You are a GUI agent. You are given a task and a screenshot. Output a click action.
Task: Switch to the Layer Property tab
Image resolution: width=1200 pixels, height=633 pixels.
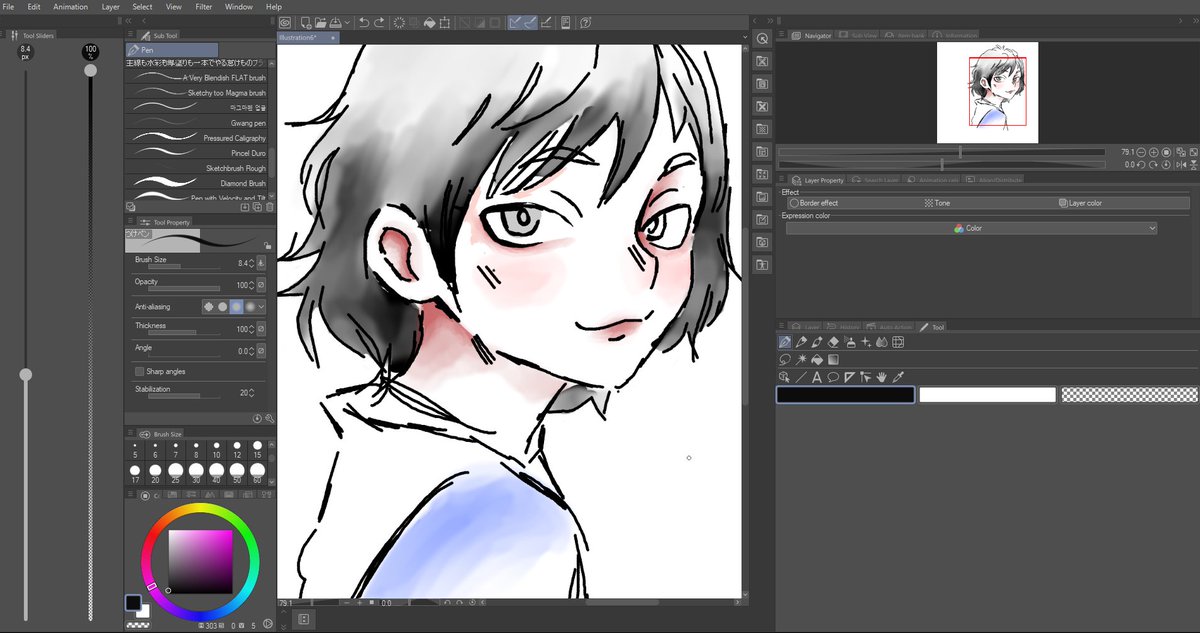pos(819,180)
